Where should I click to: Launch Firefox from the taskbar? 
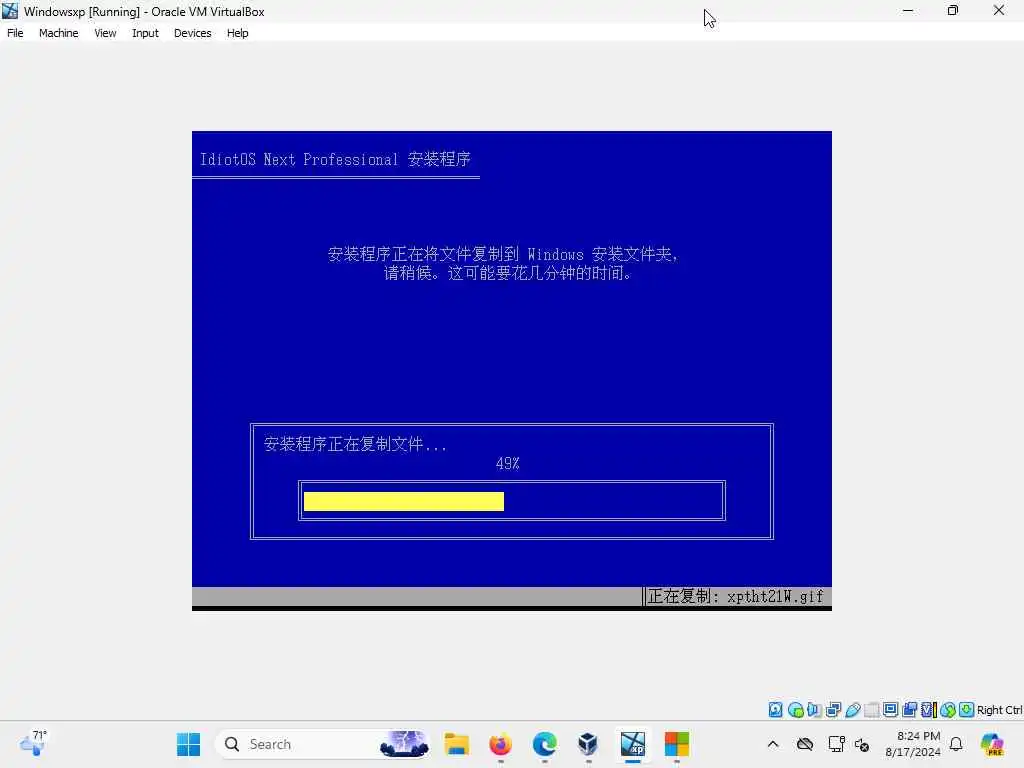(x=500, y=744)
